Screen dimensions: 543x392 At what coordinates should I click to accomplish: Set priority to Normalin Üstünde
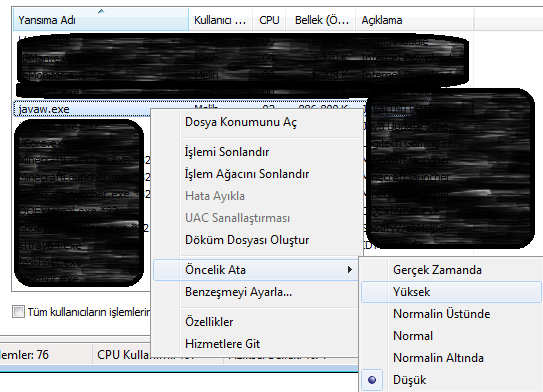pyautogui.click(x=451, y=314)
